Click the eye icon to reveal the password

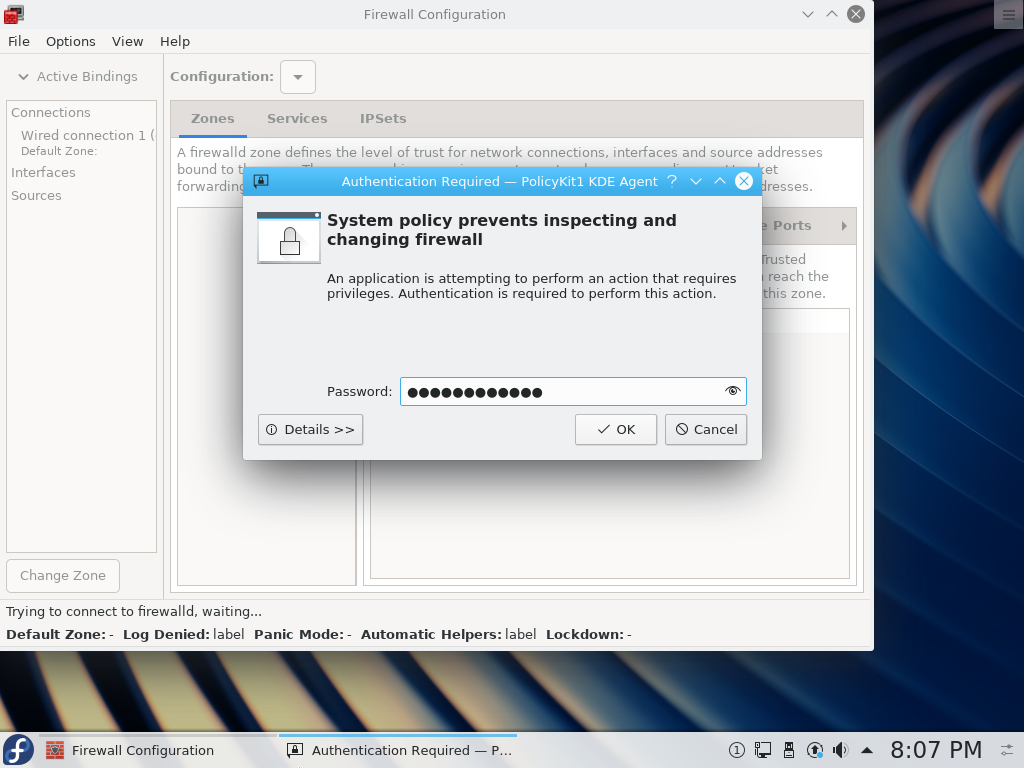(x=732, y=391)
